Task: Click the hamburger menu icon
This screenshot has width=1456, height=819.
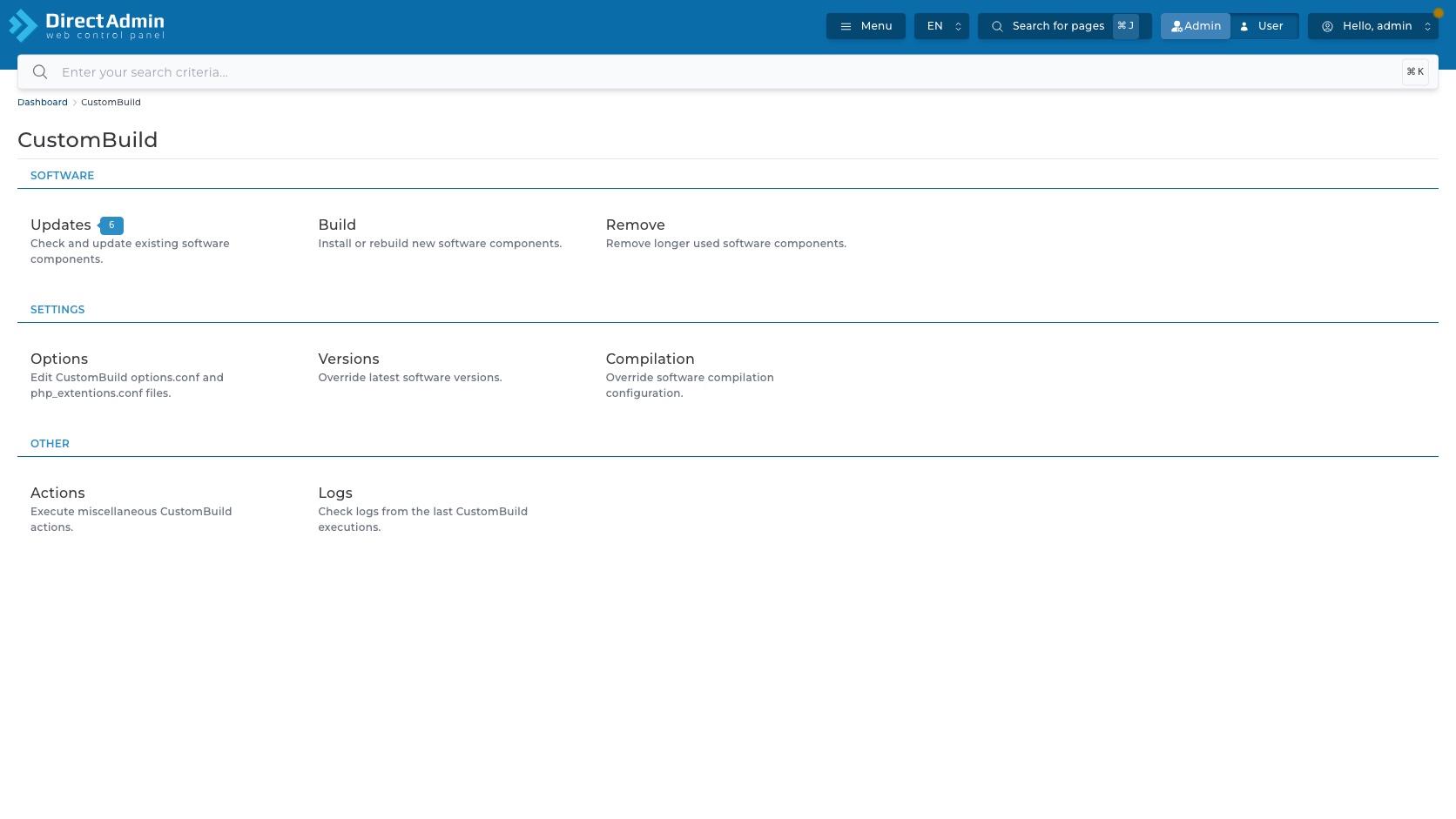Action: point(846,26)
